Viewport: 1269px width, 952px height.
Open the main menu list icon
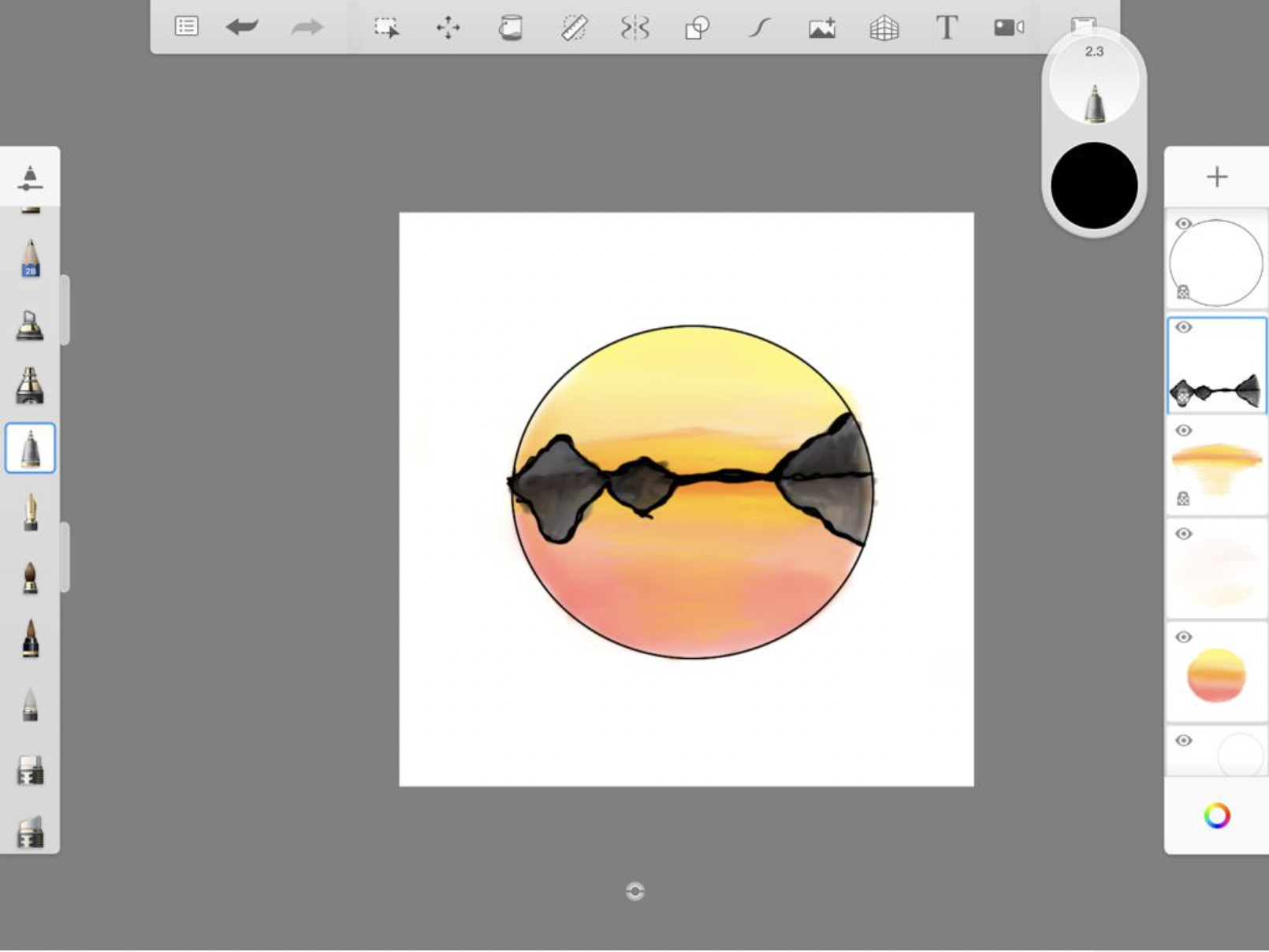click(x=187, y=27)
